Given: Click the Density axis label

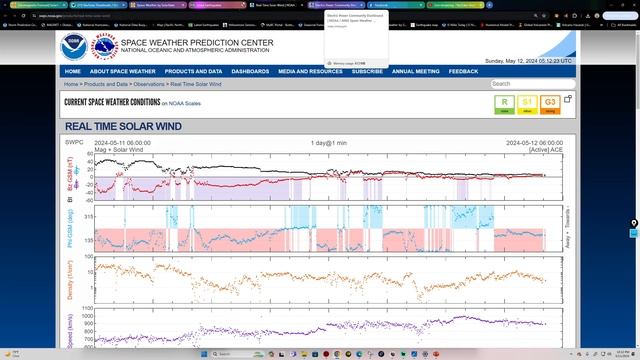Looking at the screenshot, I should [70, 280].
